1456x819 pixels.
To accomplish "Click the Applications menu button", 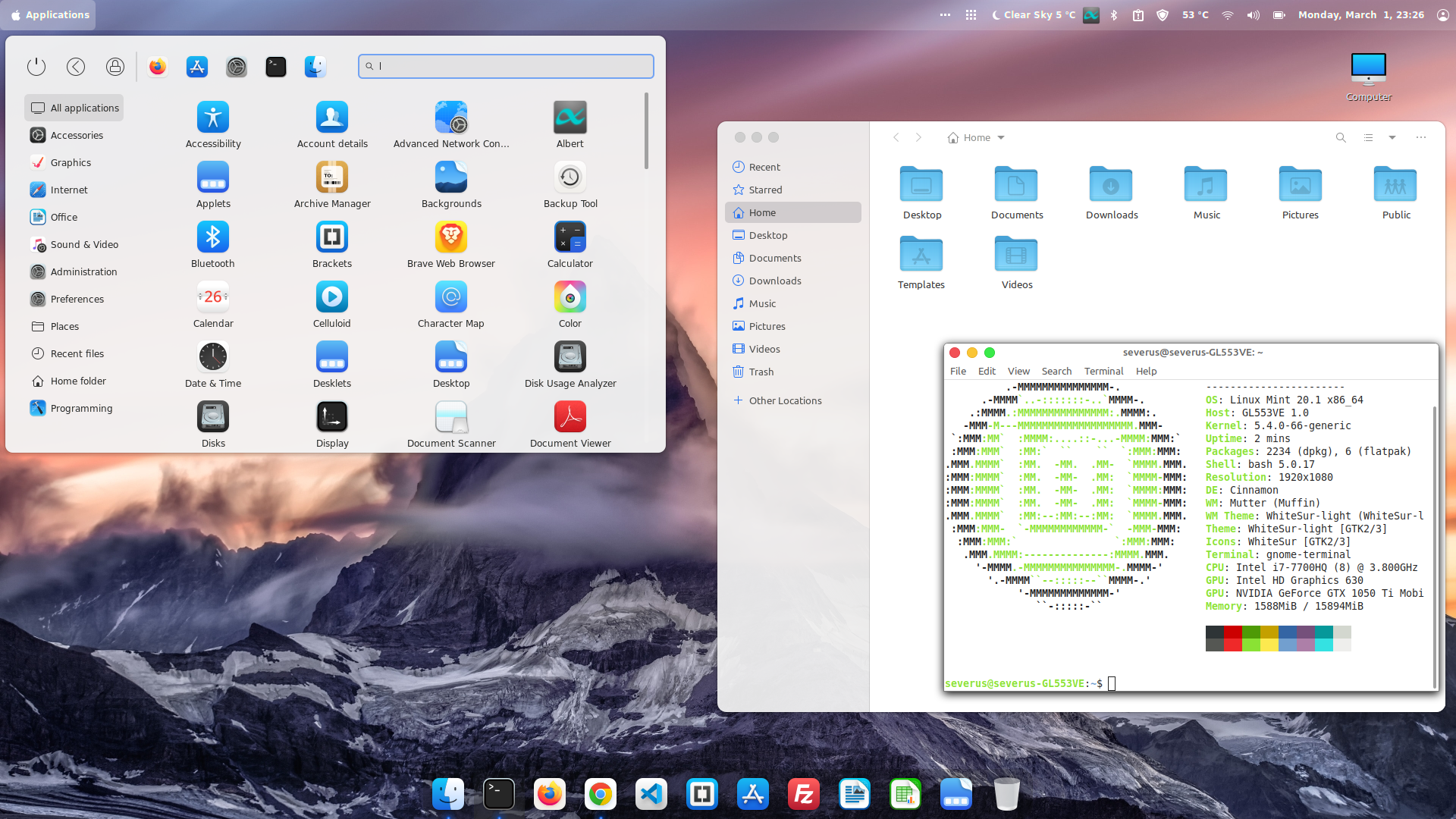I will point(50,14).
